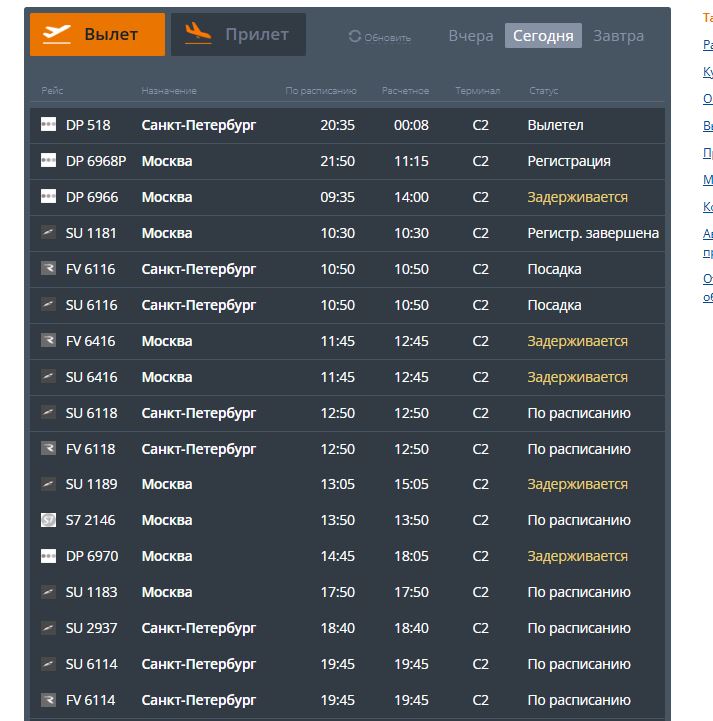Select flight number FV 6416
Image resolution: width=713 pixels, height=721 pixels.
pyautogui.click(x=91, y=341)
